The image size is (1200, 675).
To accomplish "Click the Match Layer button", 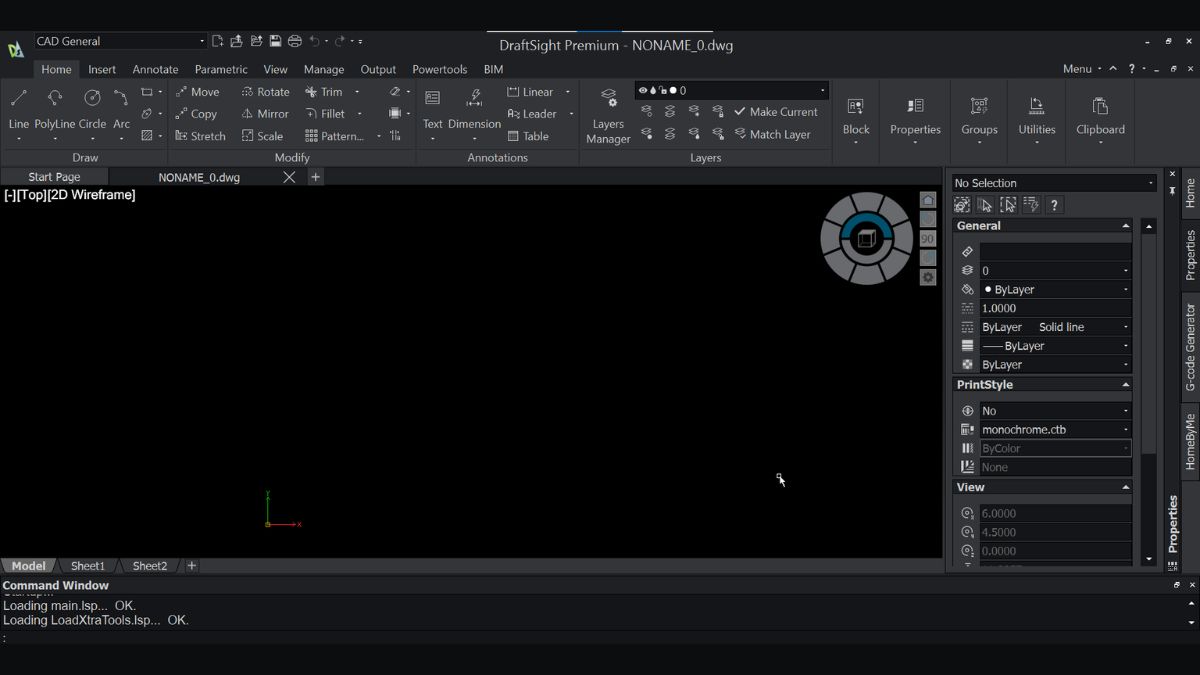I will [772, 134].
